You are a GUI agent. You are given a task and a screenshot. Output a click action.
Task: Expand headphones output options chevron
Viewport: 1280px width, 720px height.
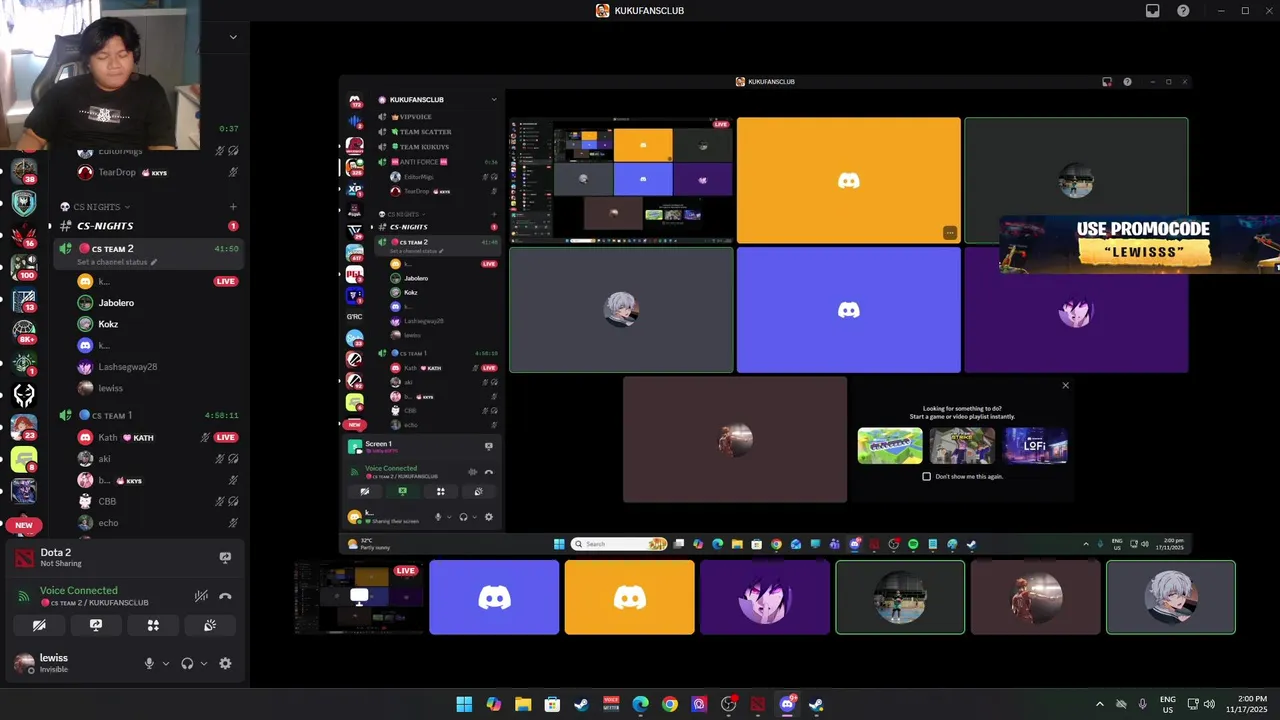pos(204,663)
